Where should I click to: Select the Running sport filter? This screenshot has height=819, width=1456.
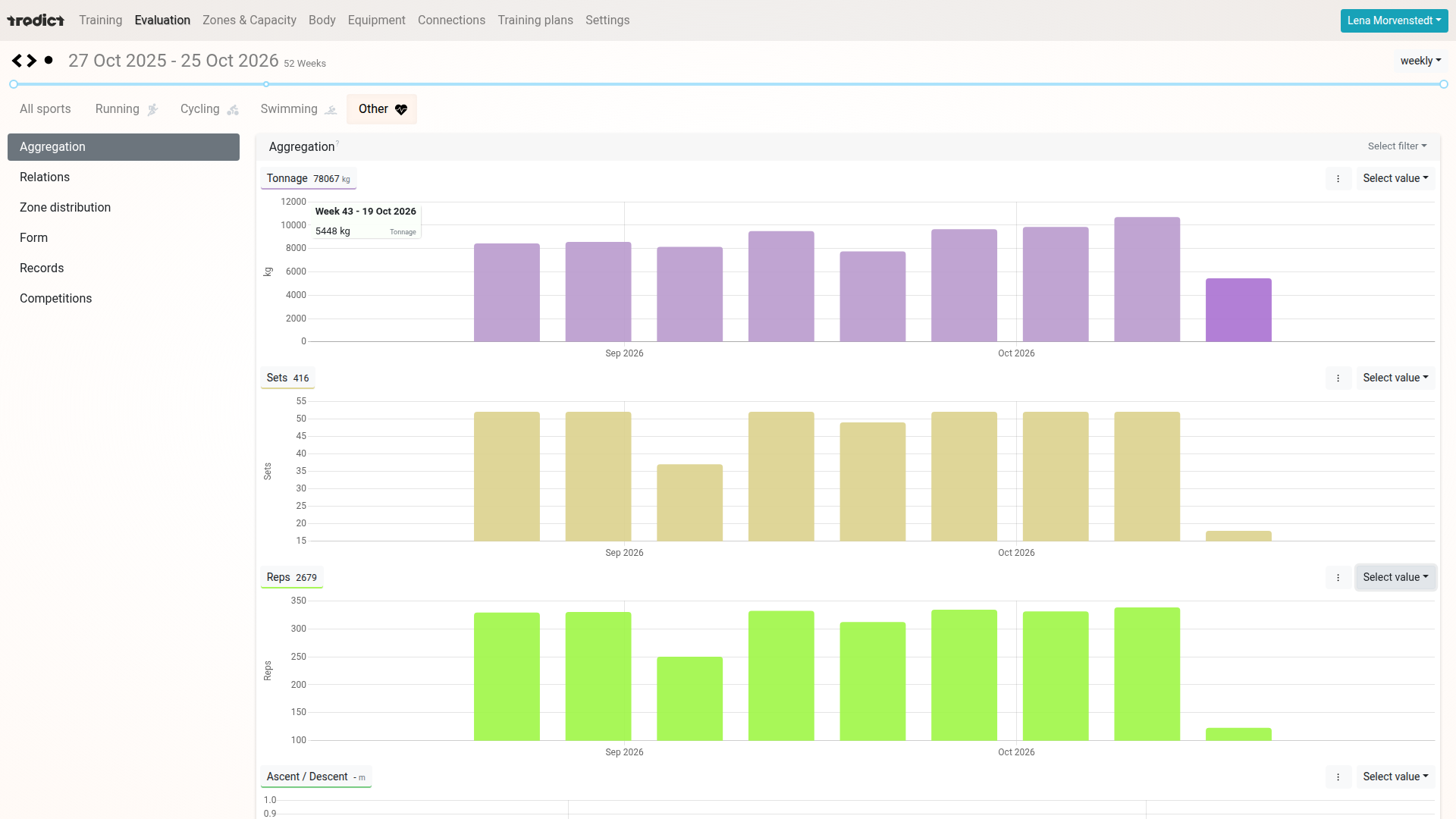pyautogui.click(x=127, y=109)
